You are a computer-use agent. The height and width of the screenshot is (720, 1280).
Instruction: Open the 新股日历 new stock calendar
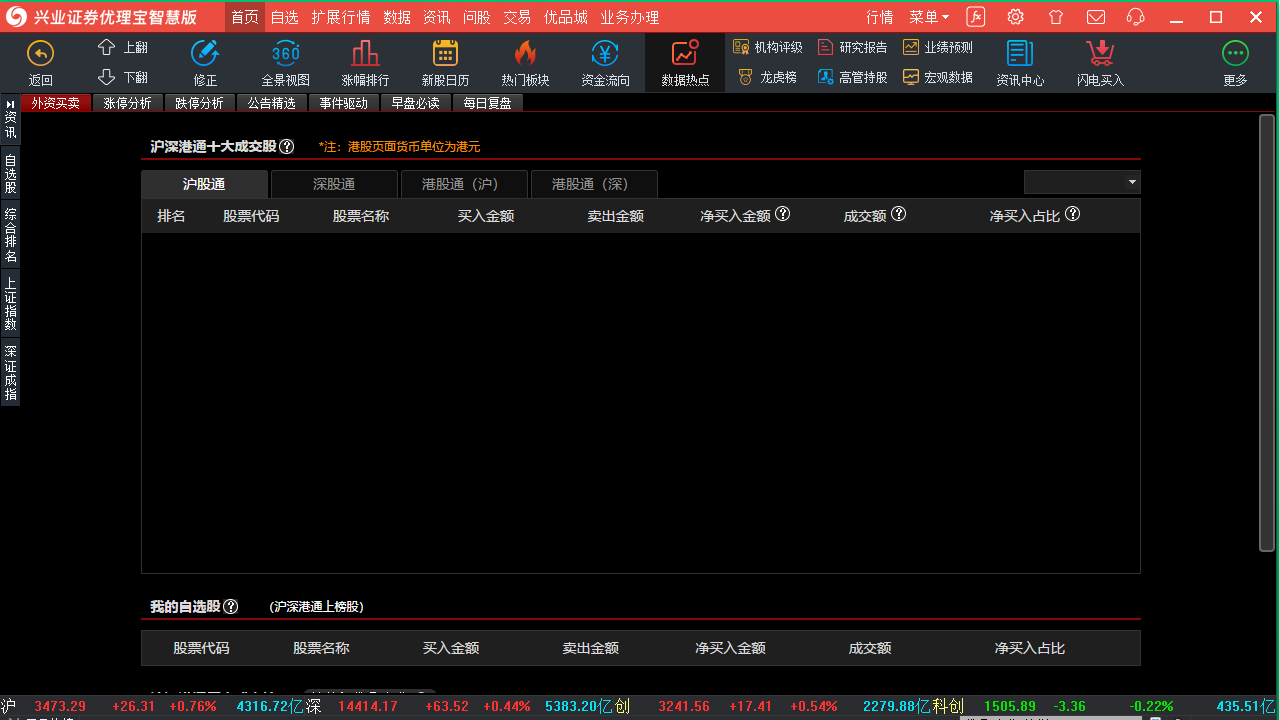[444, 52]
